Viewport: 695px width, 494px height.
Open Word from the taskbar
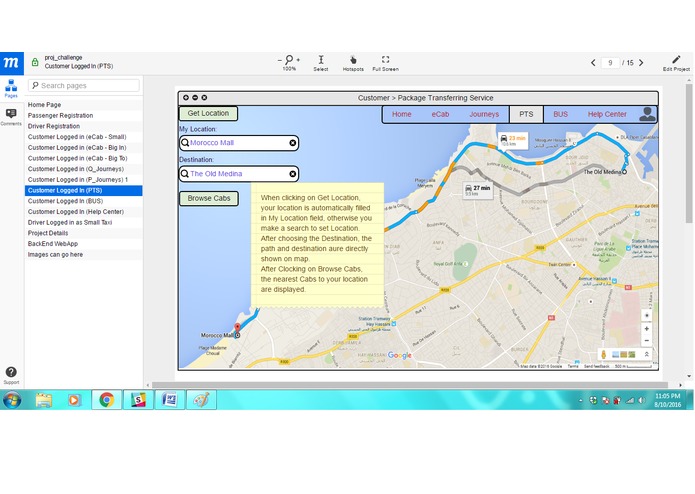170,400
